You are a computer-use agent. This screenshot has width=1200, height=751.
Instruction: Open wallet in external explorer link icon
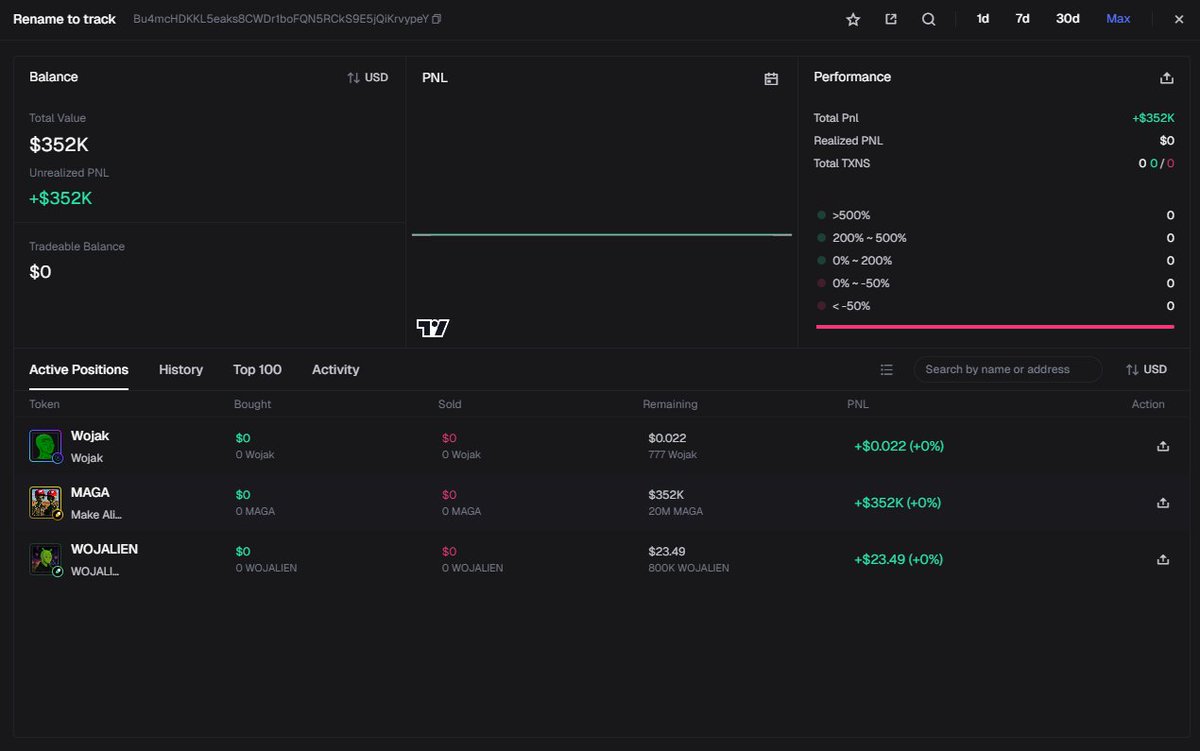click(891, 19)
